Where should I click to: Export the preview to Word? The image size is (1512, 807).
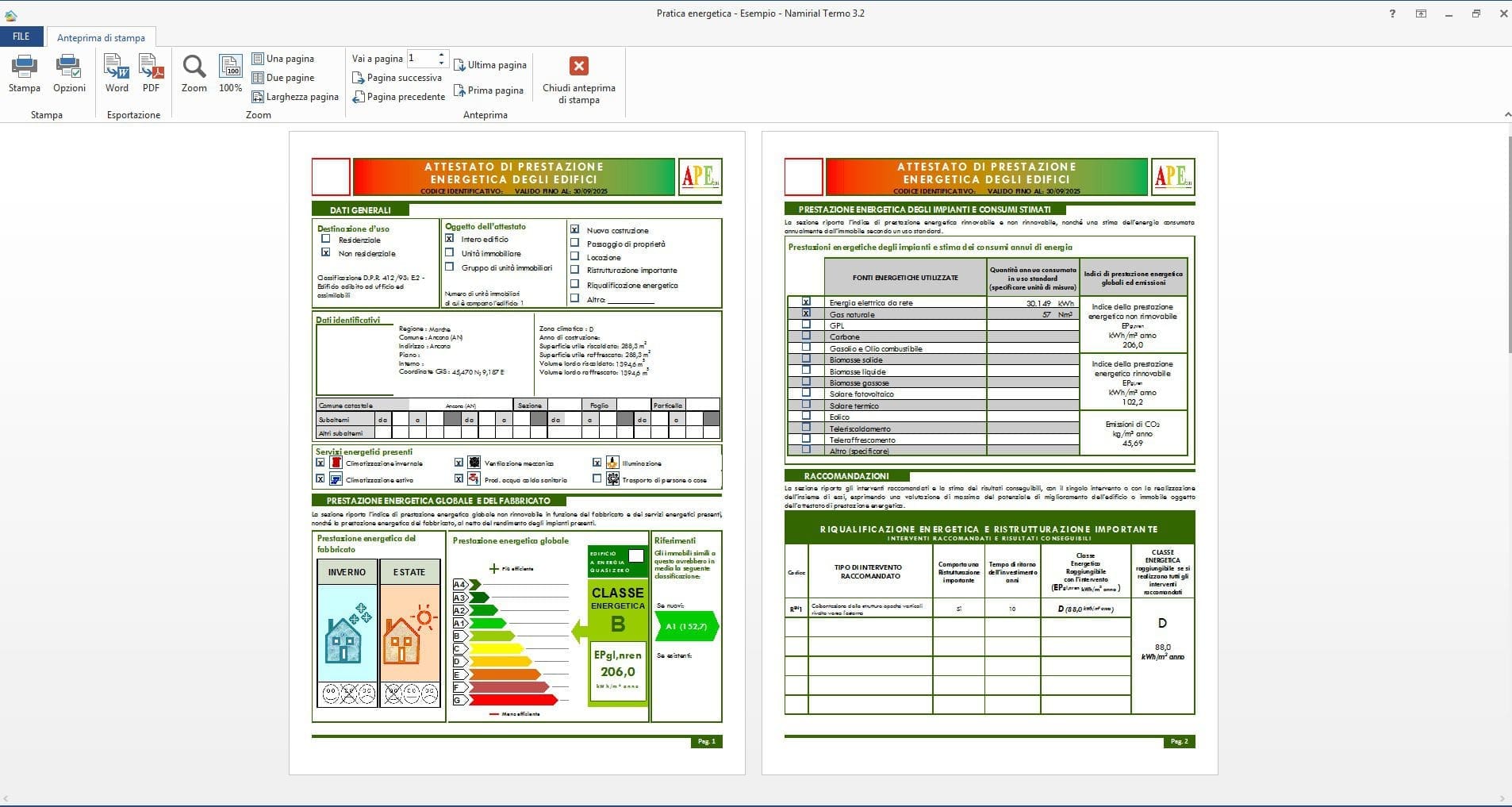coord(117,74)
